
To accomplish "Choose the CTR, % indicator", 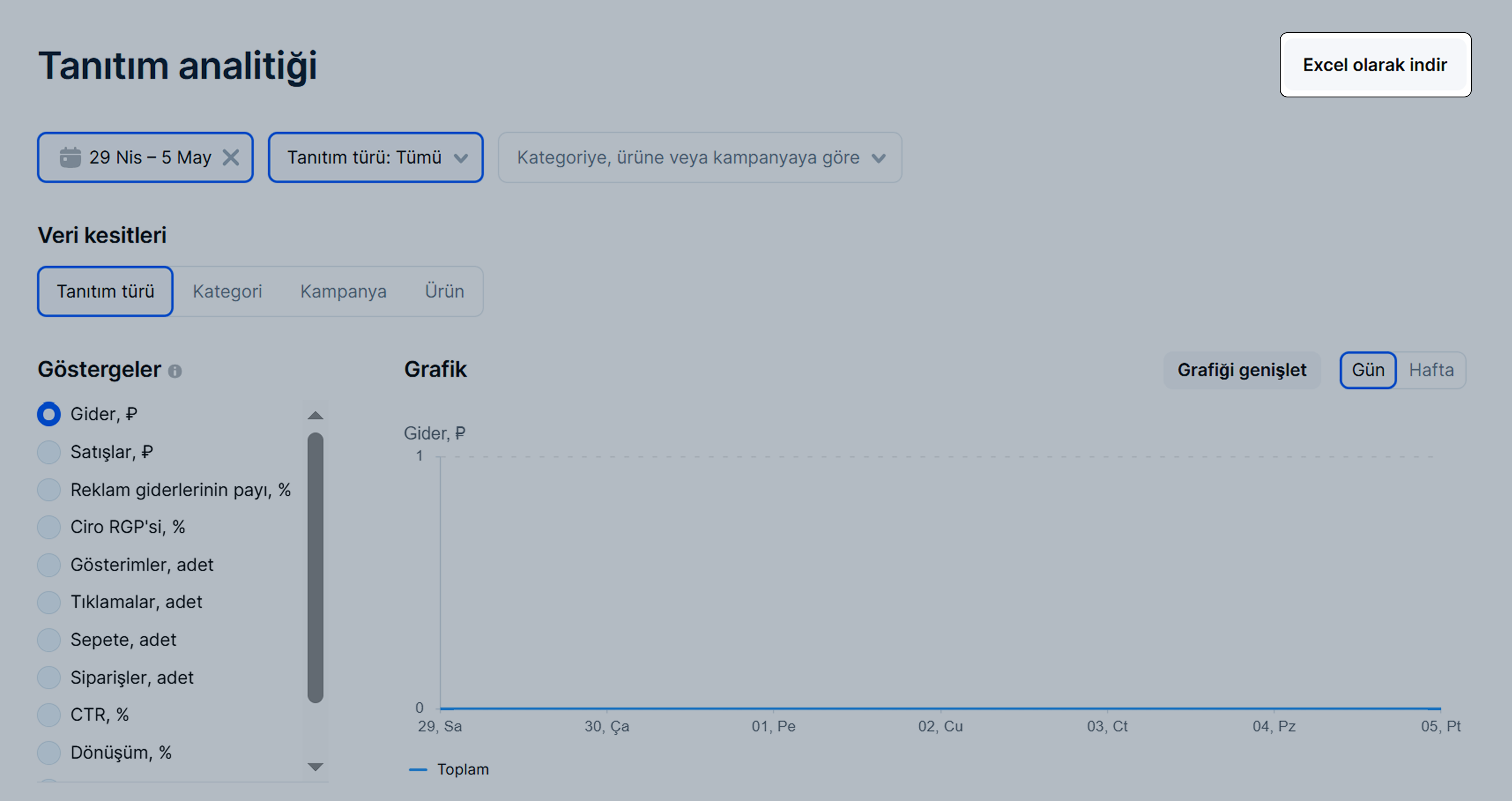I will (49, 715).
